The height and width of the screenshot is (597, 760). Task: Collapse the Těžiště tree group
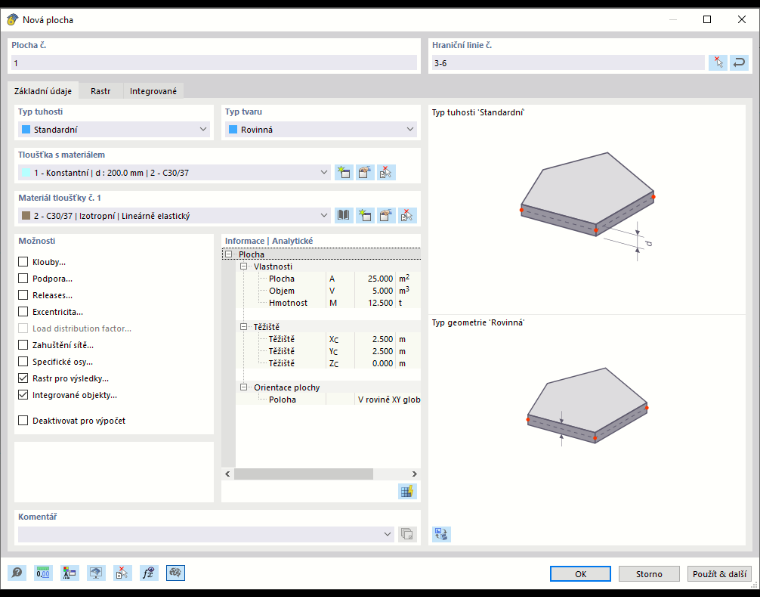click(x=244, y=327)
